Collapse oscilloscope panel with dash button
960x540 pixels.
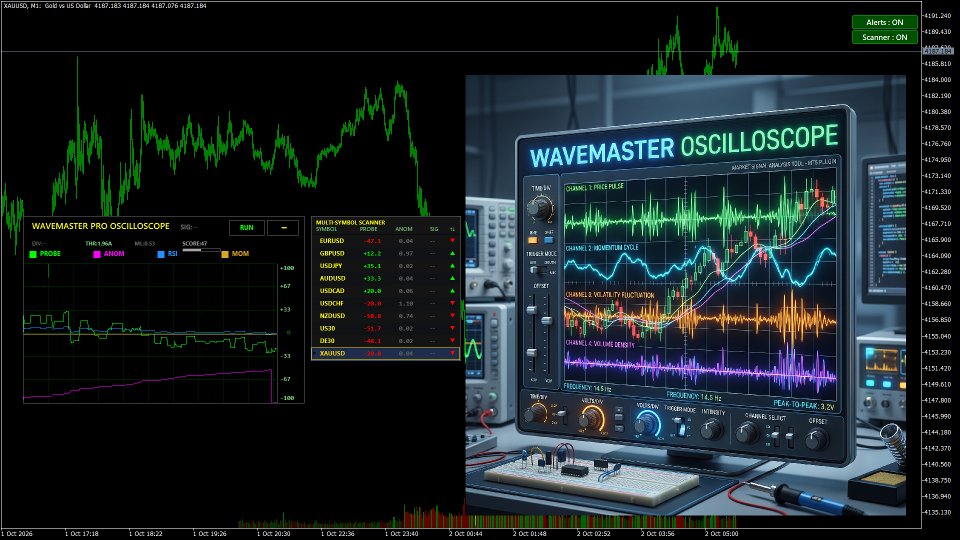[283, 227]
